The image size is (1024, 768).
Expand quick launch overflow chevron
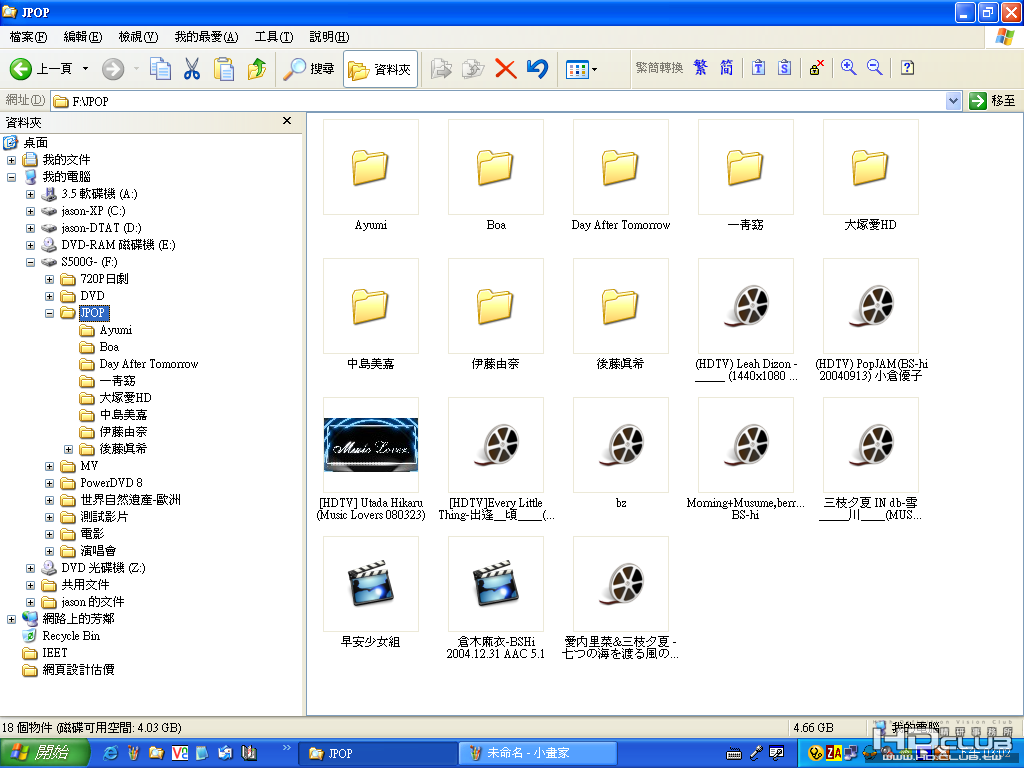(287, 748)
